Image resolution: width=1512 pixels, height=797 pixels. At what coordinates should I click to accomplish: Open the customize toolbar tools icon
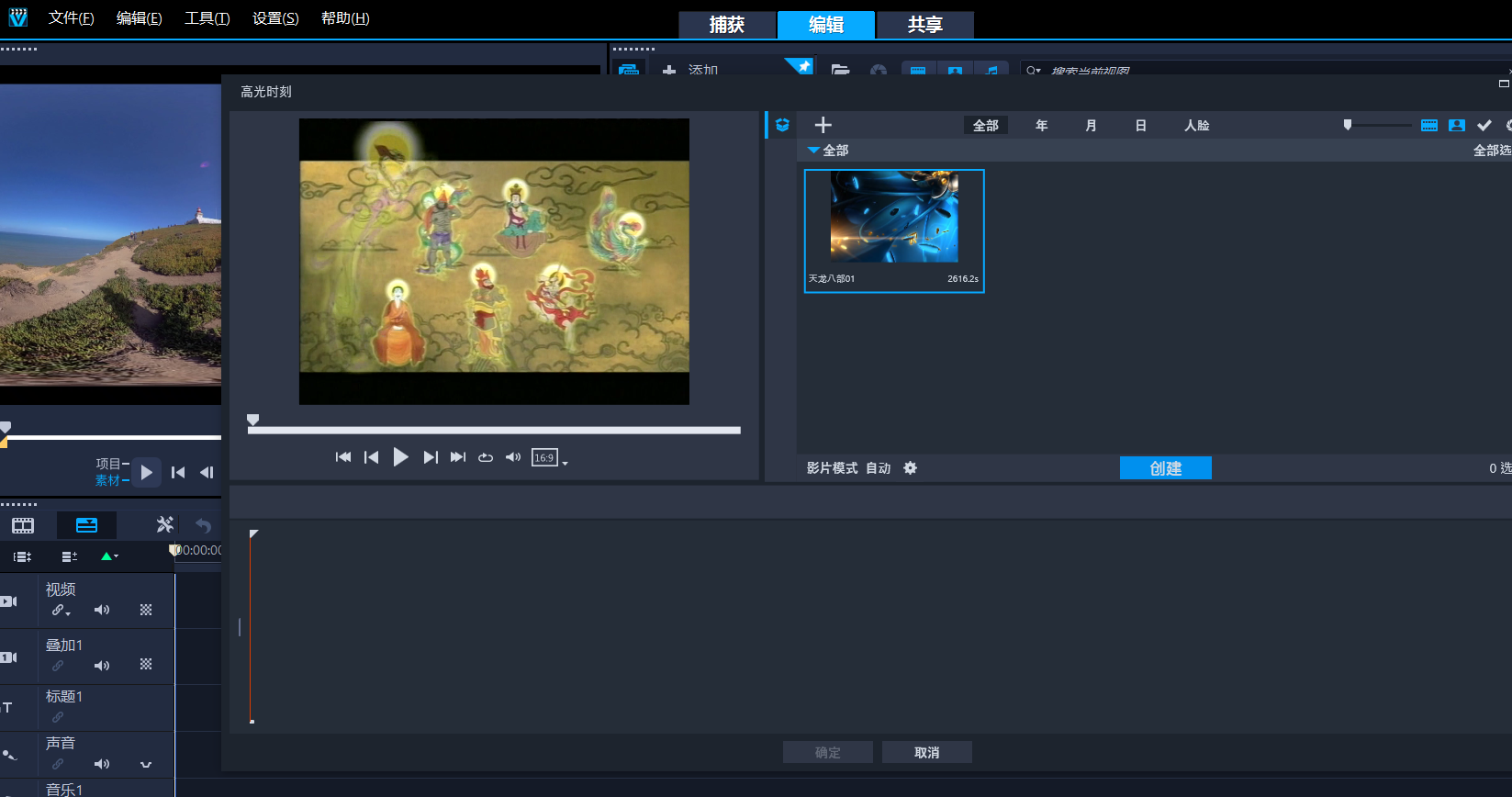click(x=164, y=525)
